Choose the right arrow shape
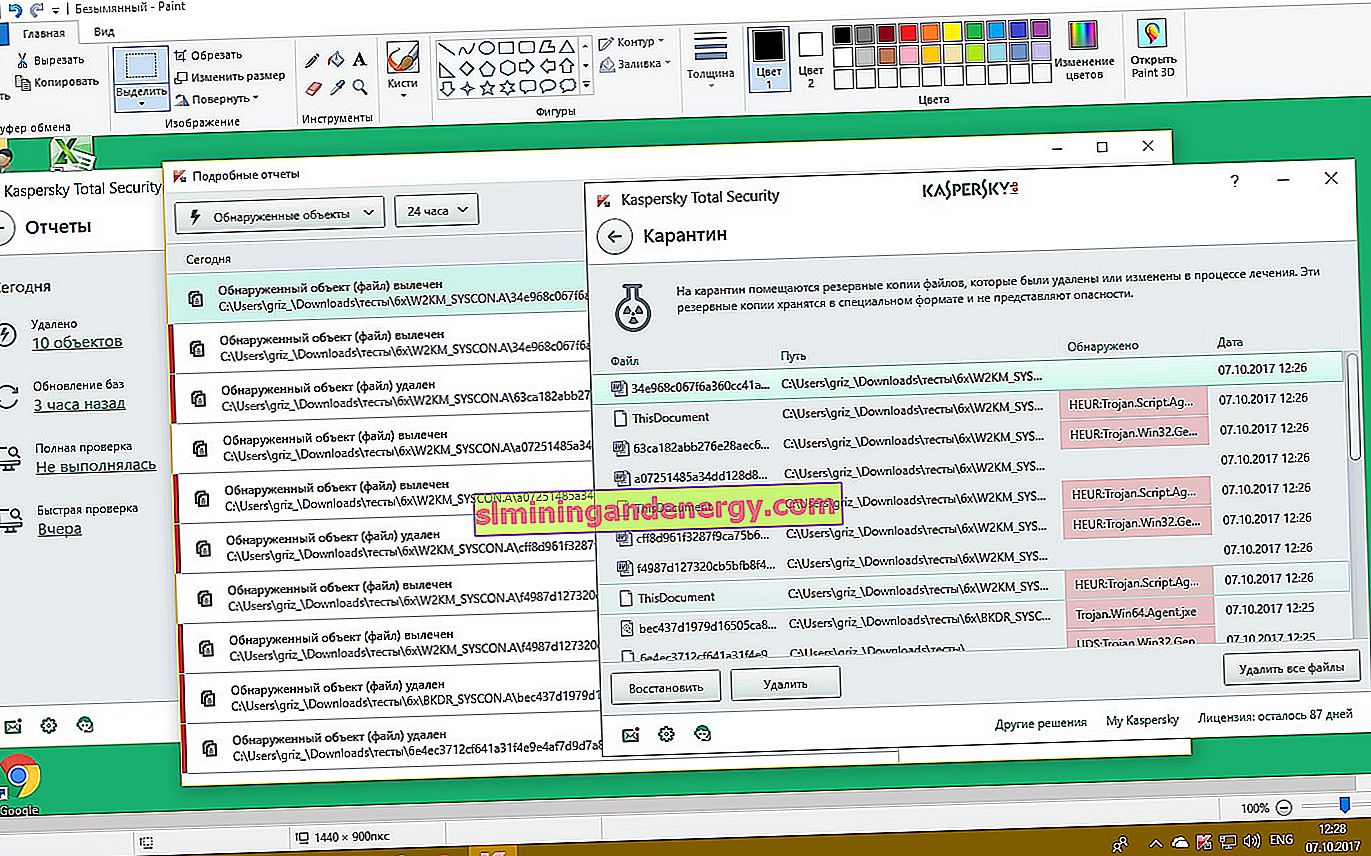 (527, 67)
